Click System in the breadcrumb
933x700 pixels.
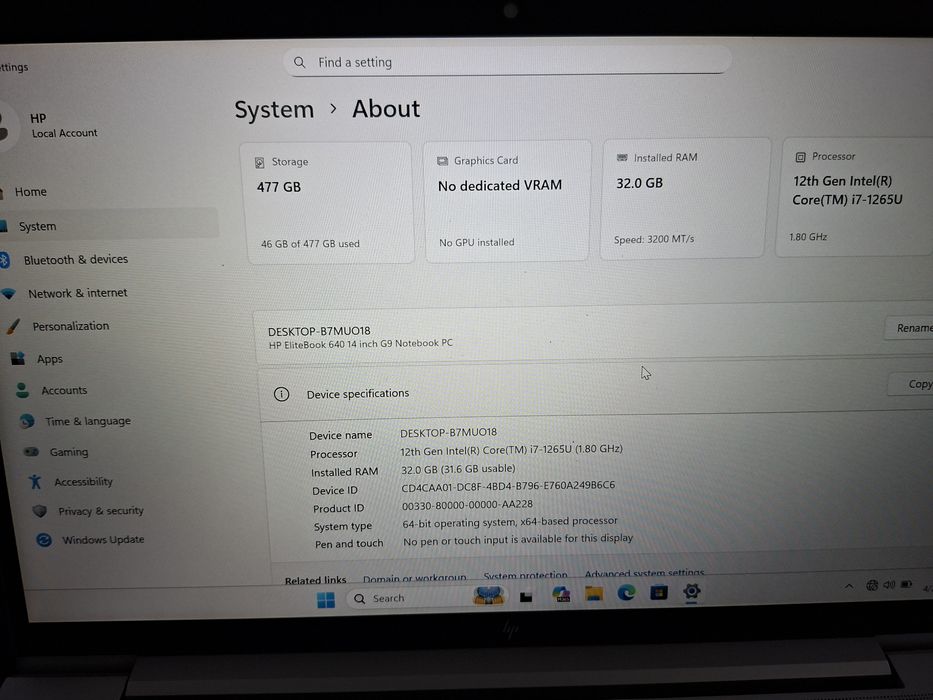pyautogui.click(x=274, y=110)
